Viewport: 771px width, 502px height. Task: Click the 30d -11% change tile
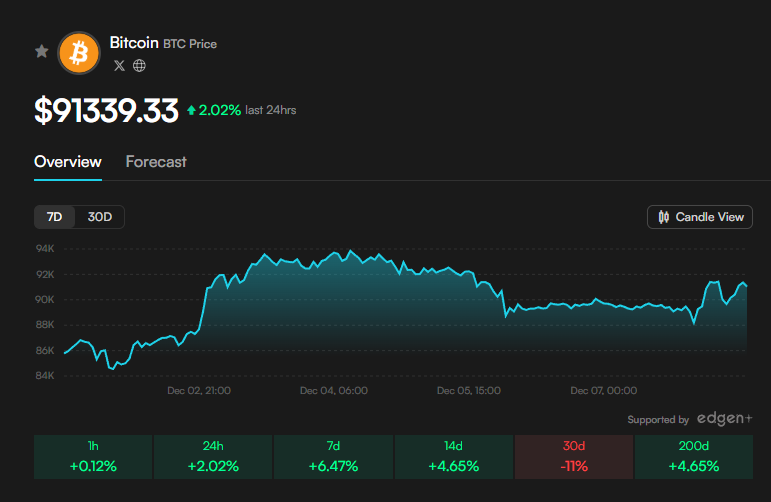(x=574, y=457)
